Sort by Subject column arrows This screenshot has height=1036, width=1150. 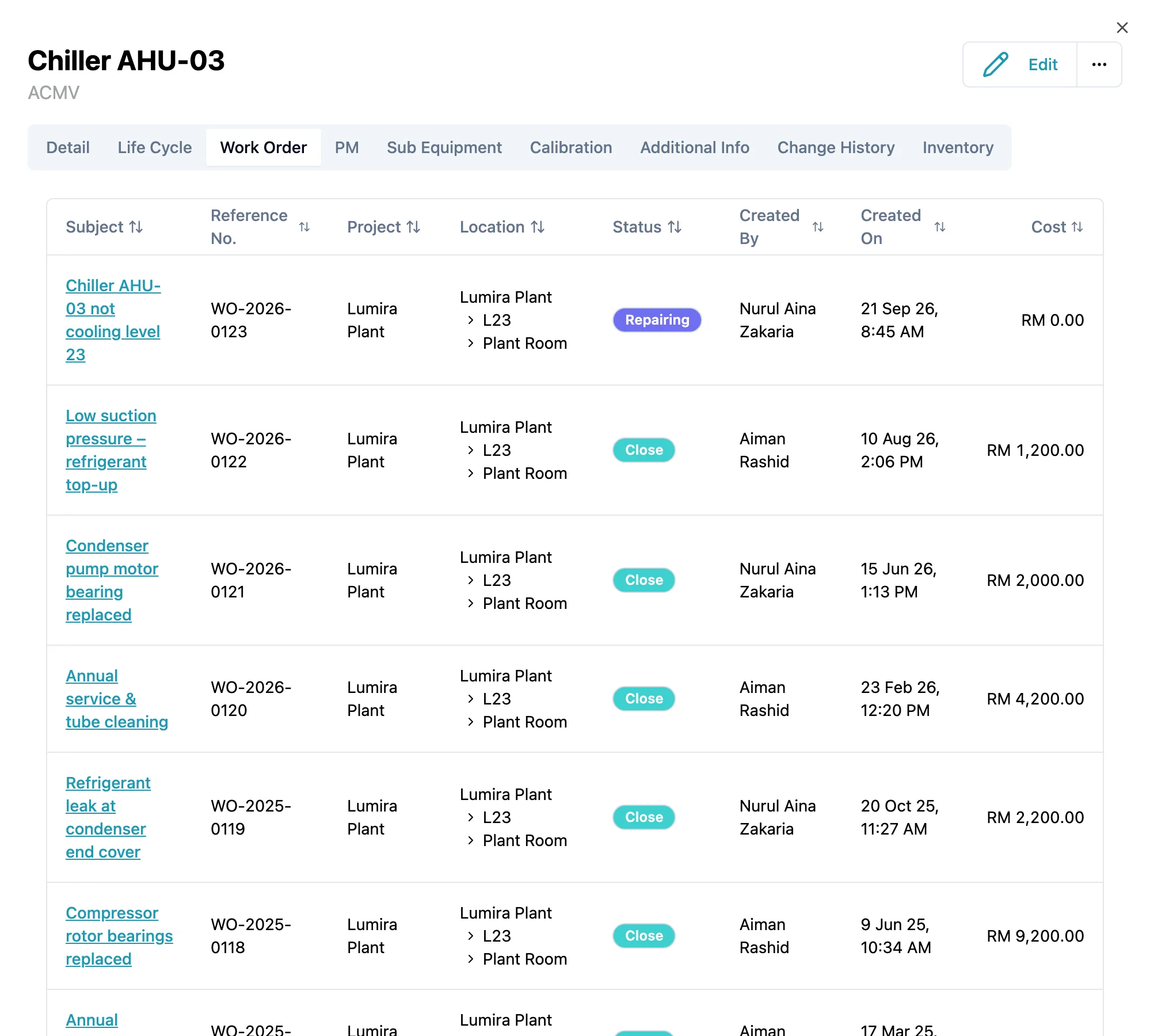coord(136,227)
